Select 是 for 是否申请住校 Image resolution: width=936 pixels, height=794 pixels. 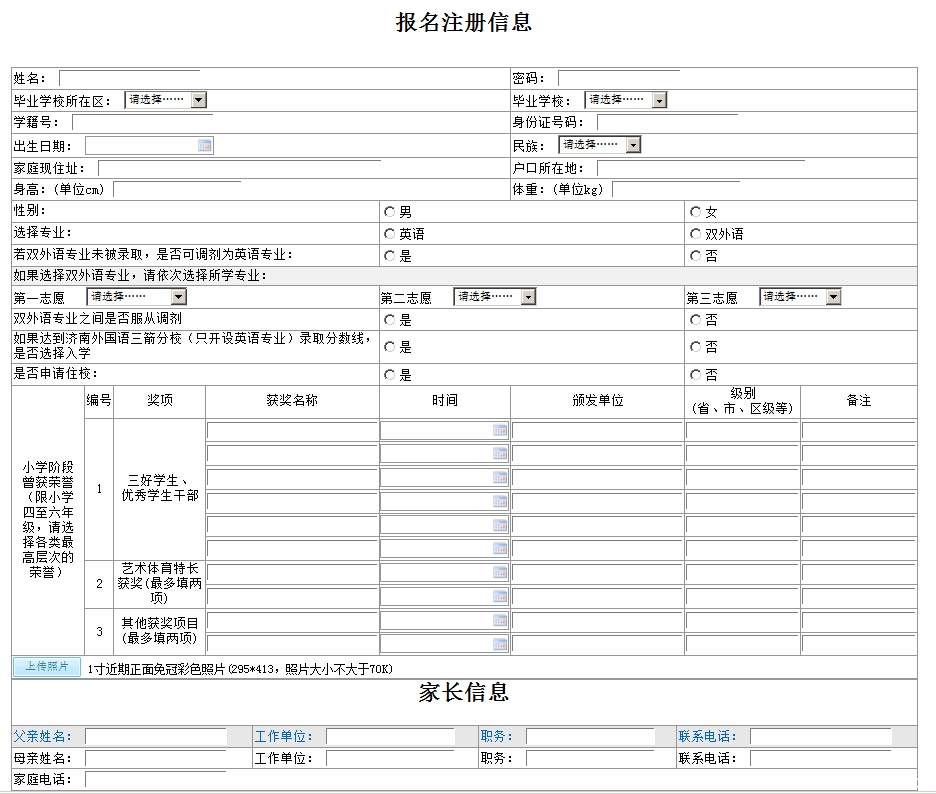pyautogui.click(x=390, y=375)
